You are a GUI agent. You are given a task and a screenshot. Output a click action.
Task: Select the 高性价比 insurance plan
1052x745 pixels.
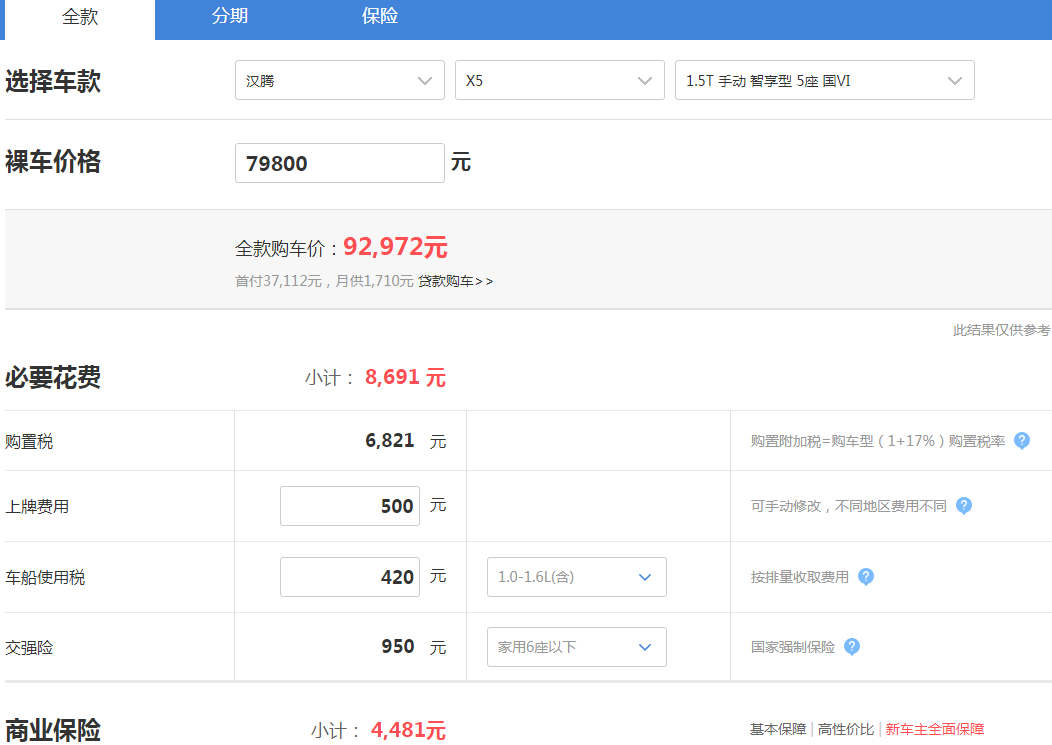[x=845, y=729]
